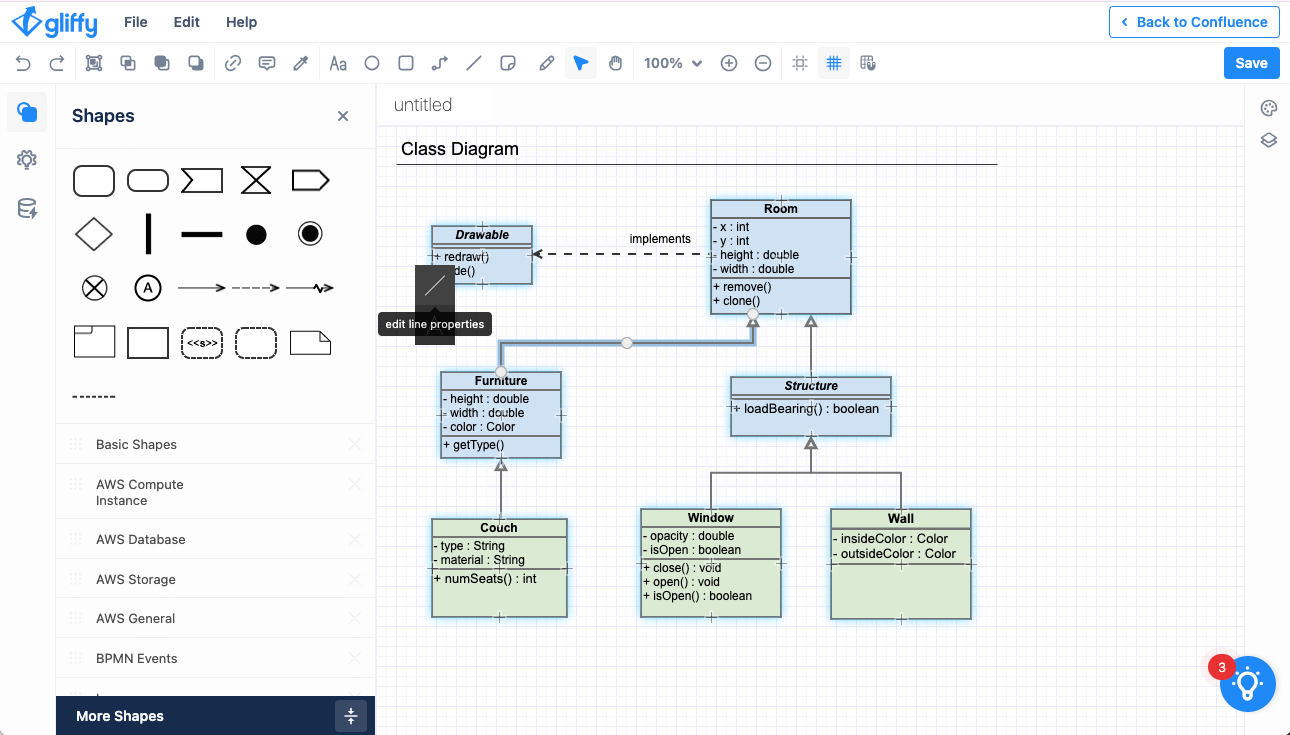Open the Layers panel icon

pyautogui.click(x=1268, y=140)
